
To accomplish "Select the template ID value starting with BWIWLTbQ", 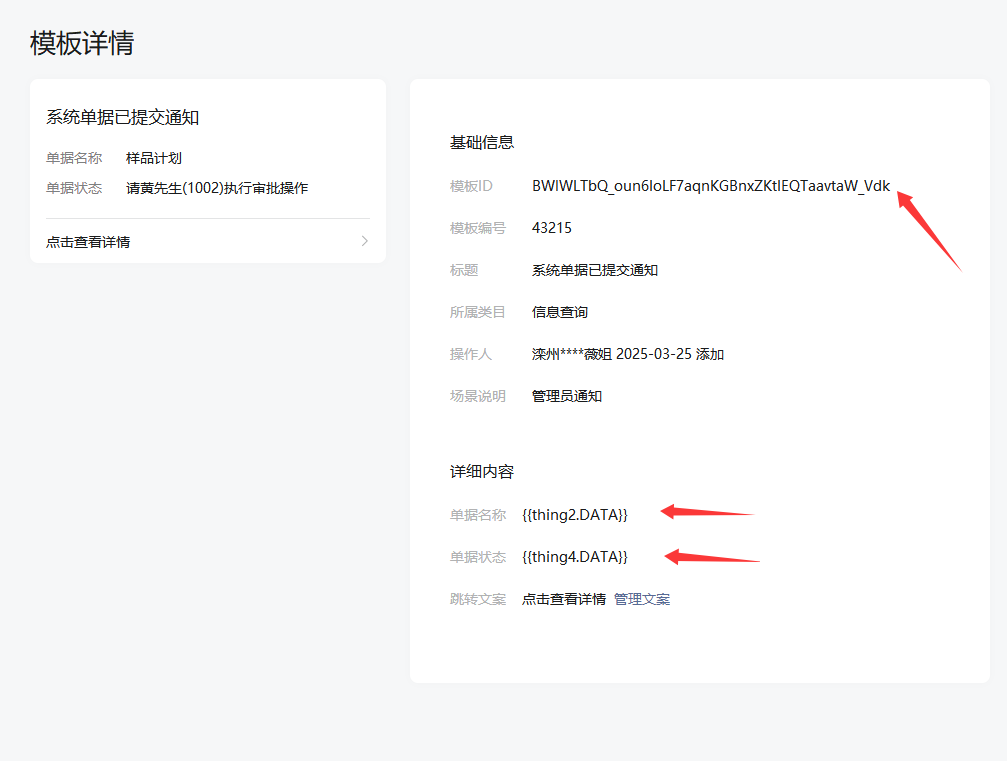I will coord(710,186).
